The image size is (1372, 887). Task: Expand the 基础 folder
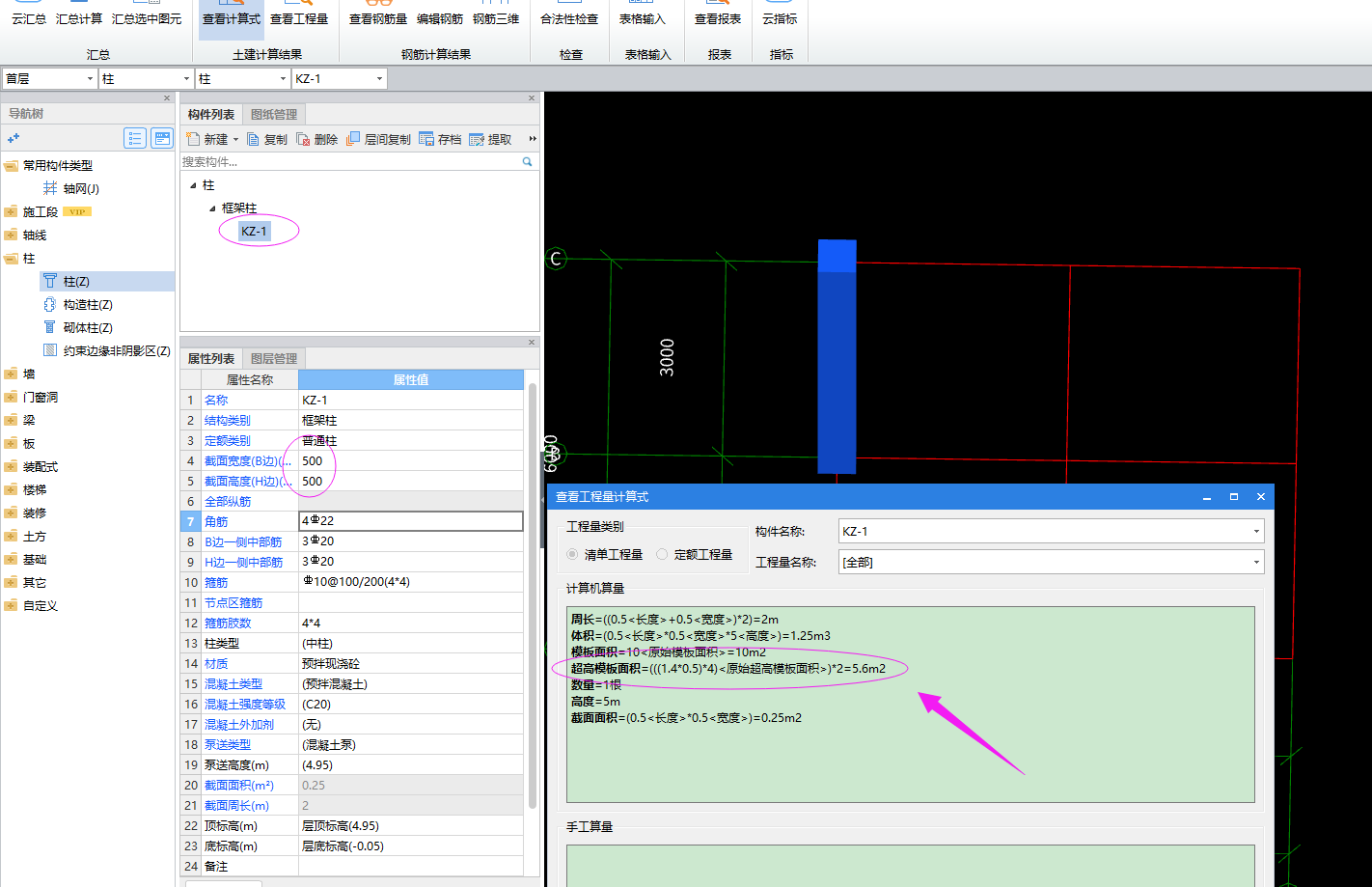click(11, 559)
